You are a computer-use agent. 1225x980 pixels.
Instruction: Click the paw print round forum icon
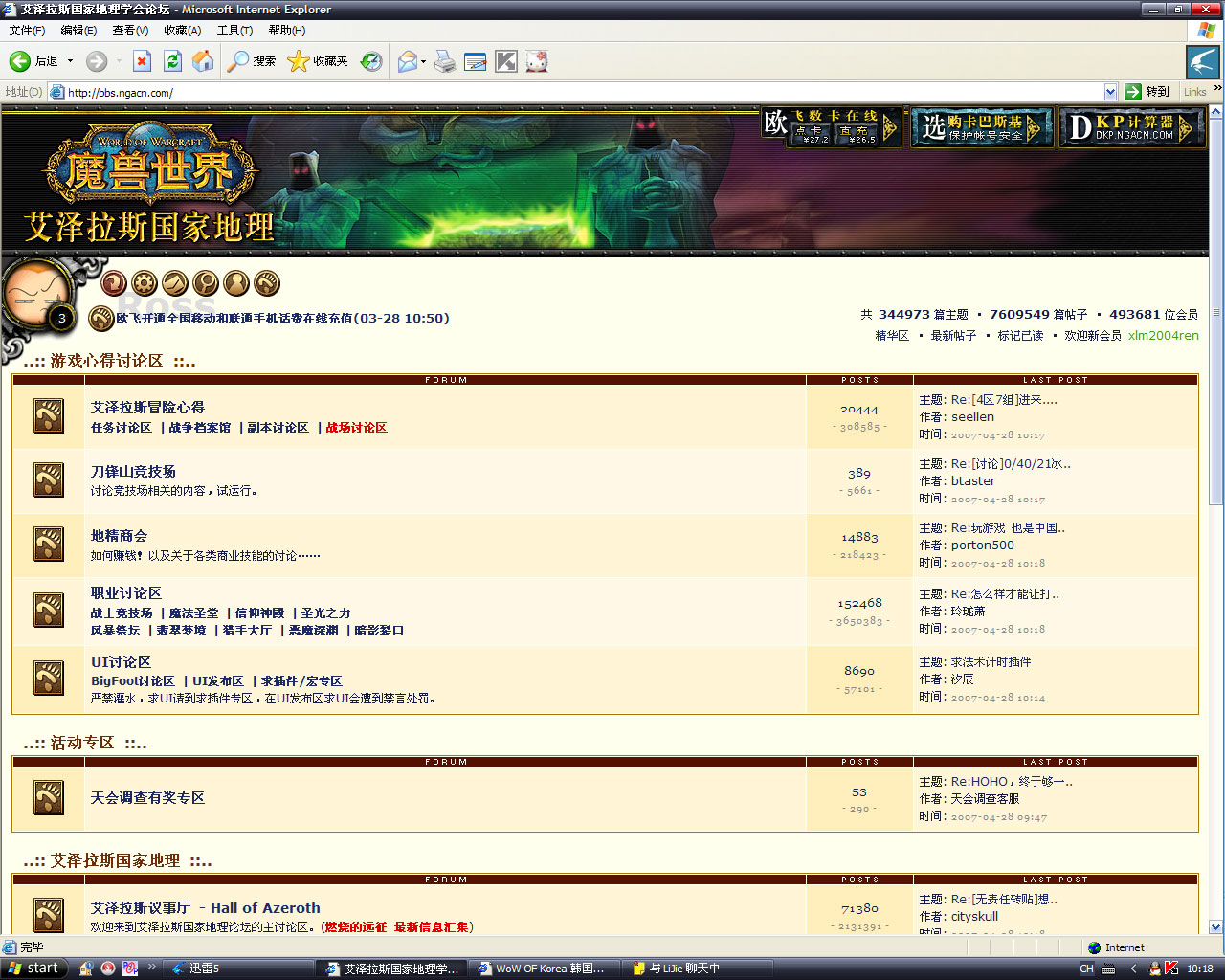(x=267, y=283)
